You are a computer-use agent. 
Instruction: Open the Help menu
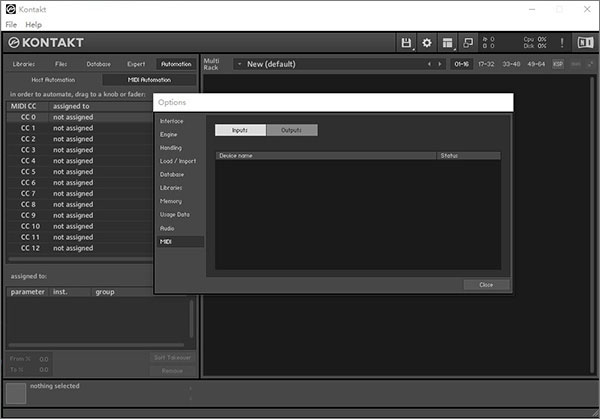(34, 24)
